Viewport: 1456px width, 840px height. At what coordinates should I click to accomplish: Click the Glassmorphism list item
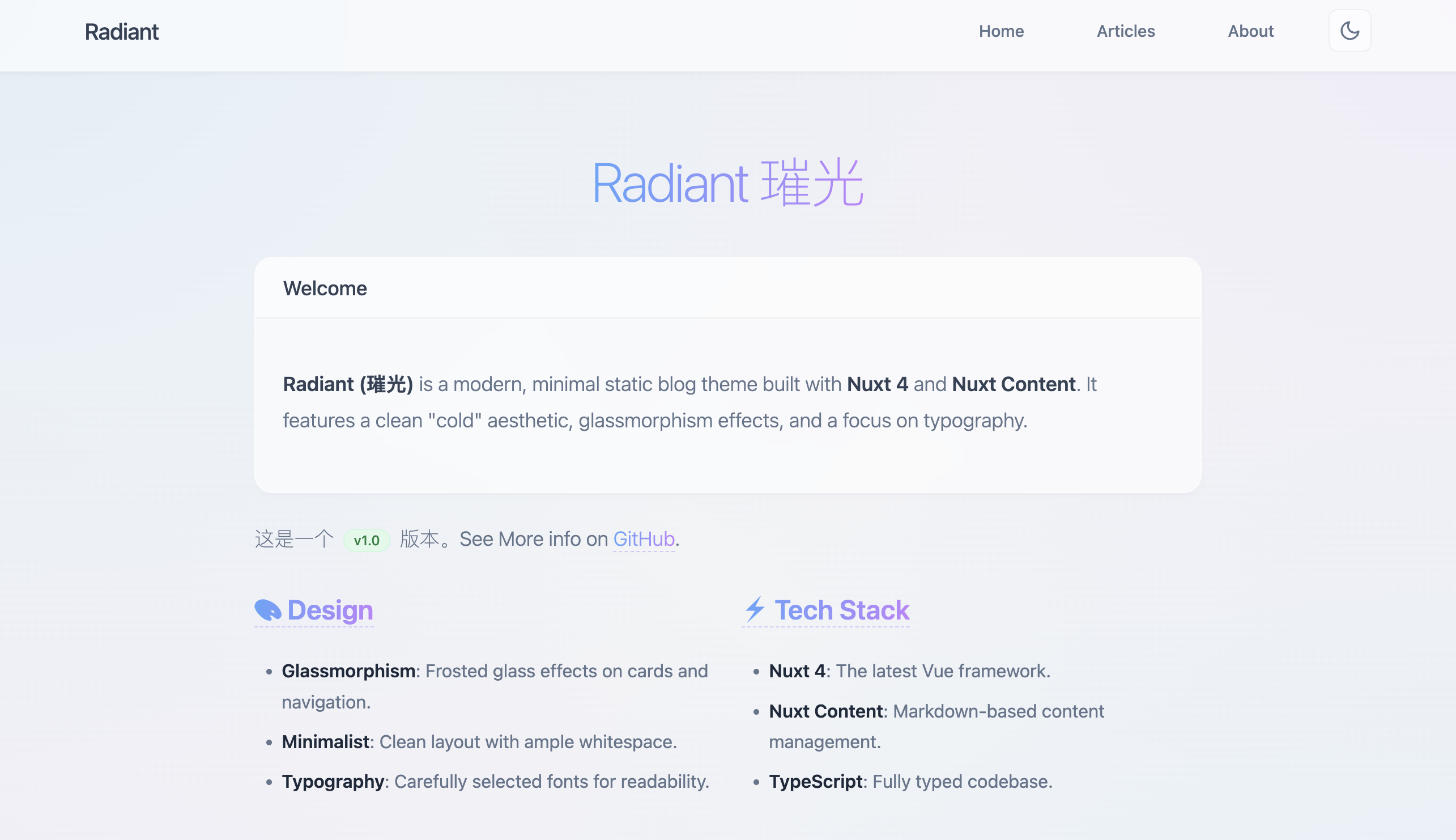pos(495,686)
